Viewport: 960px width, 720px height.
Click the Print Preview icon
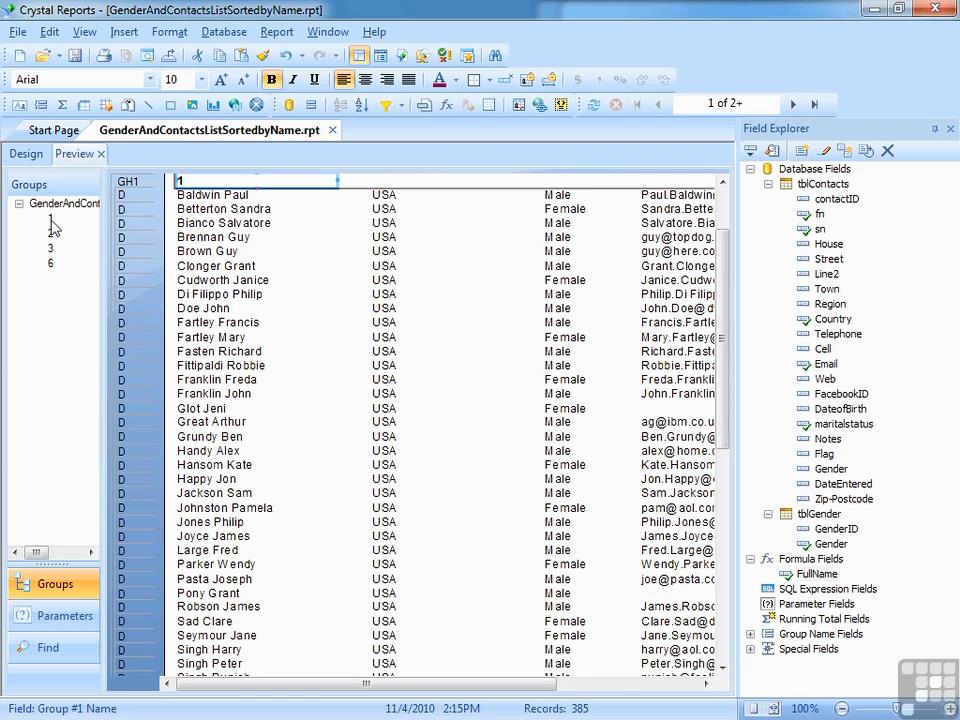pyautogui.click(x=147, y=56)
